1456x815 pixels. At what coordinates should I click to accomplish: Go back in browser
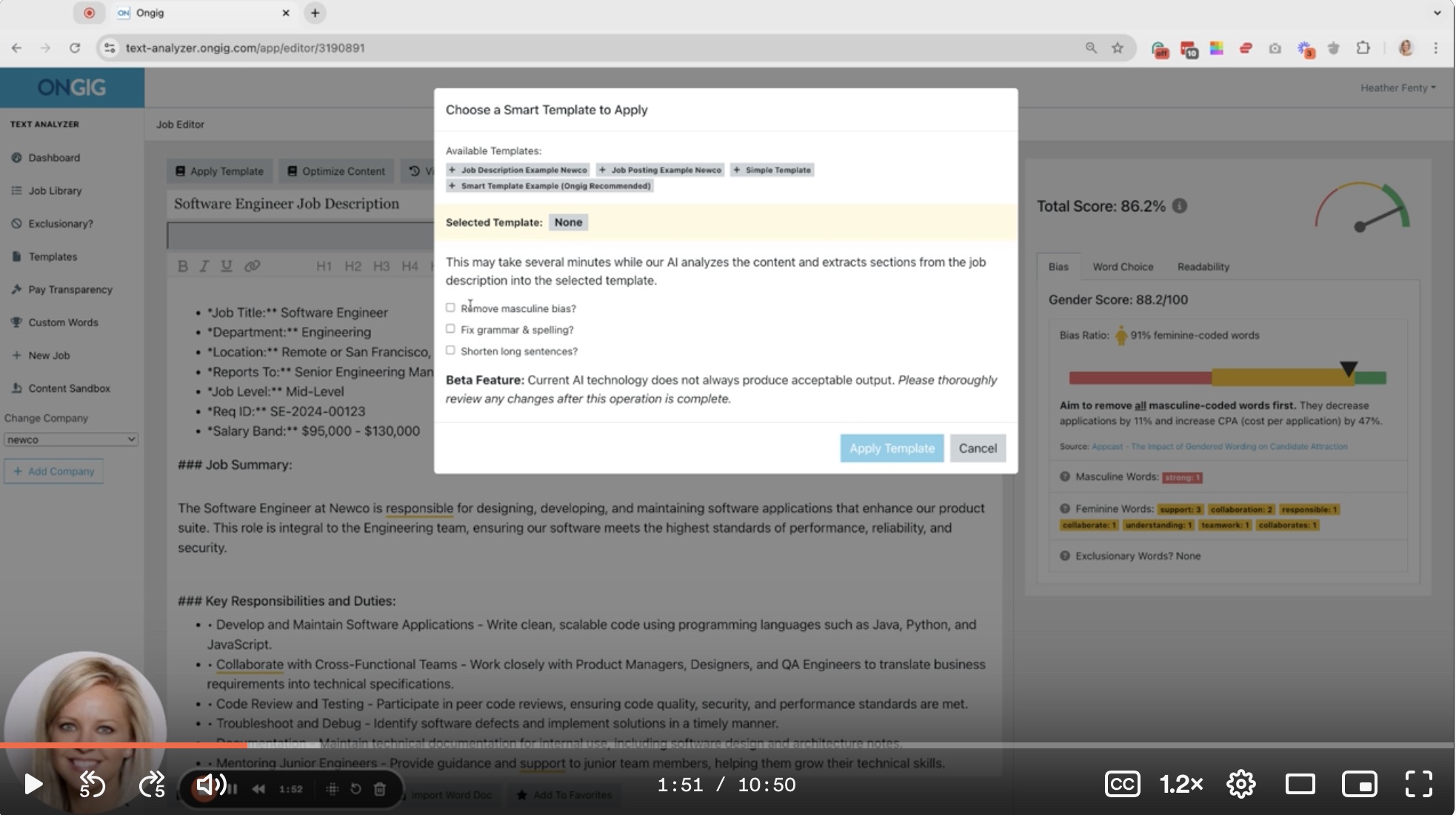point(16,48)
